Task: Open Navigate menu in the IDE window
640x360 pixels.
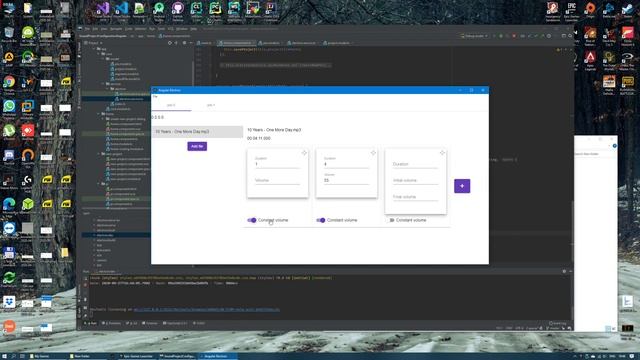Action: coord(116,29)
